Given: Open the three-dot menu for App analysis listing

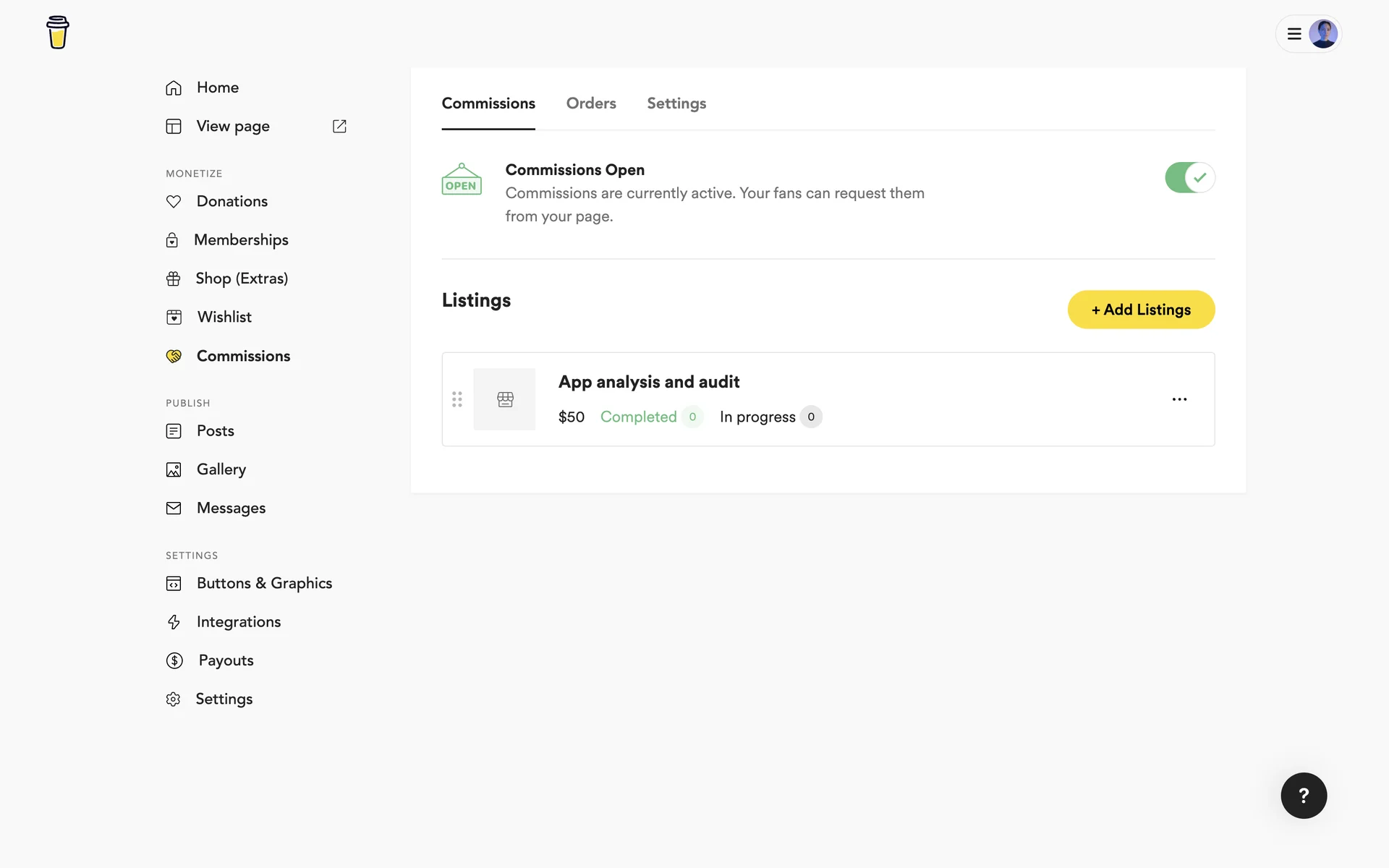Looking at the screenshot, I should pyautogui.click(x=1179, y=399).
